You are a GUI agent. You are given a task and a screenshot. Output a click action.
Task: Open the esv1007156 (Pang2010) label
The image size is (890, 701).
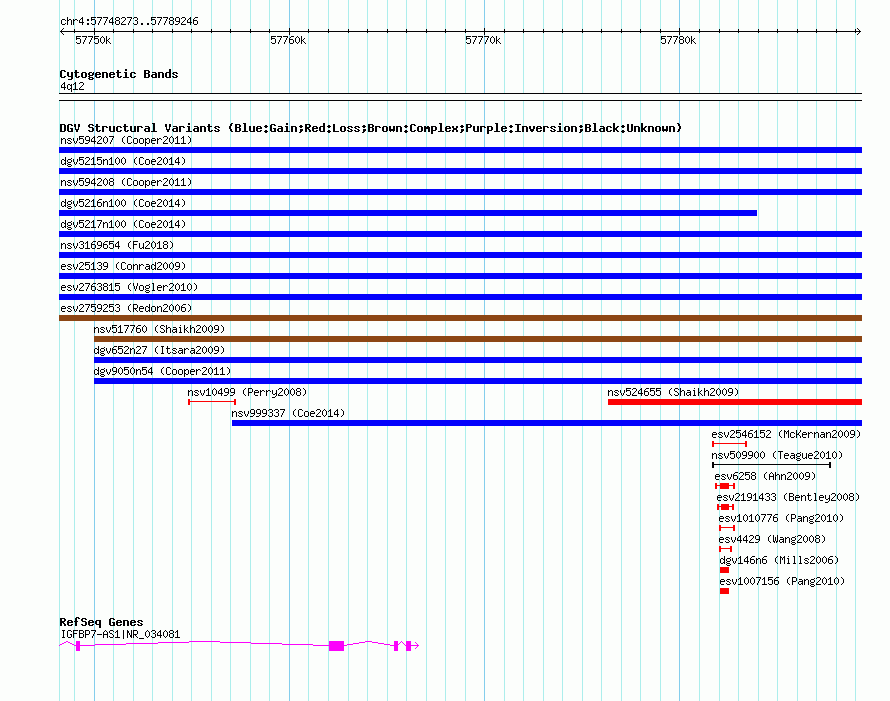[x=782, y=581]
